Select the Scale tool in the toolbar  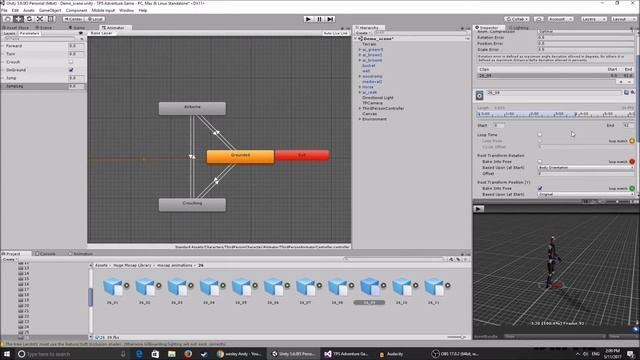point(40,19)
